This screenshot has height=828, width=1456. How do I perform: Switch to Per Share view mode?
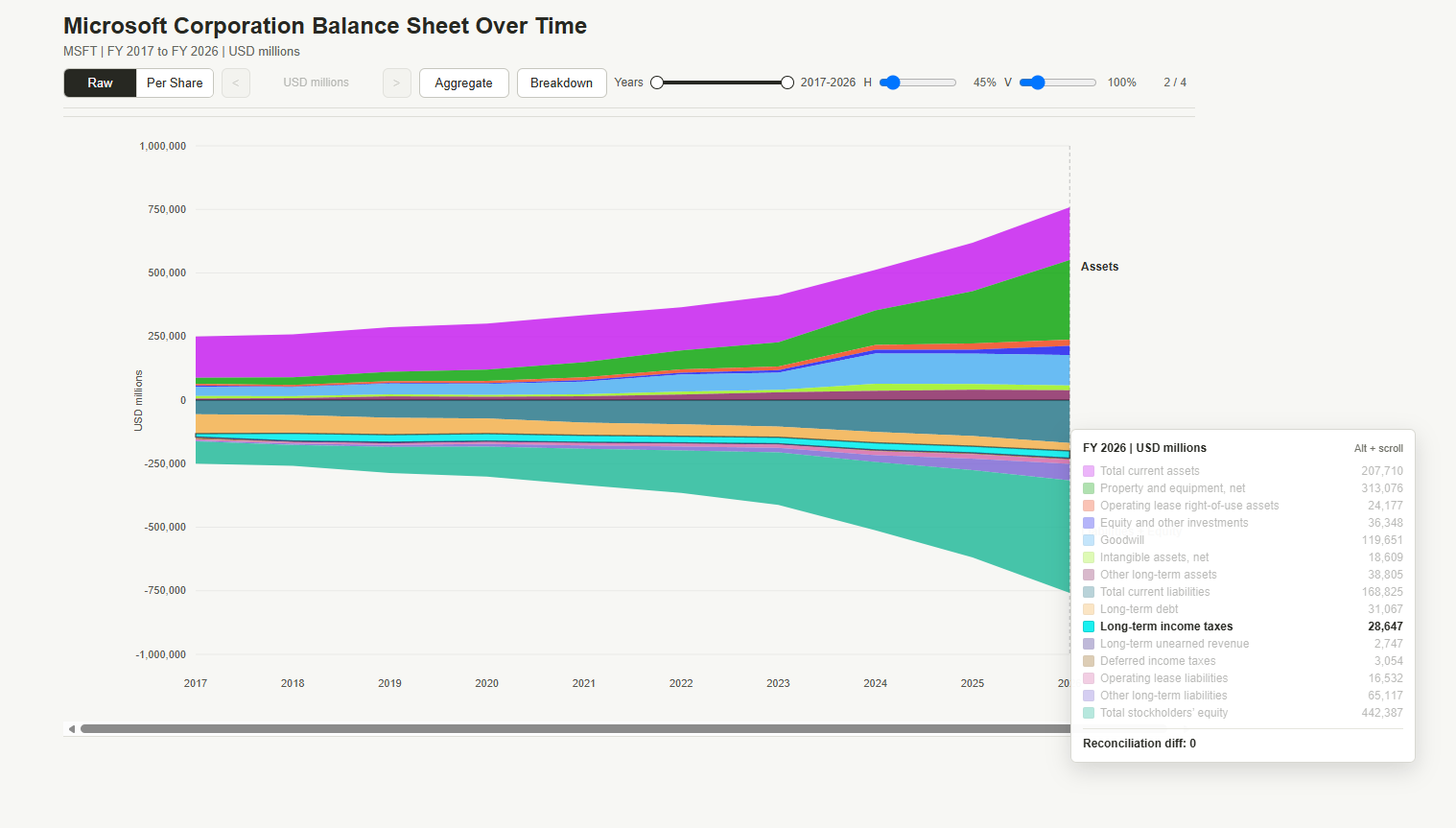click(x=175, y=83)
